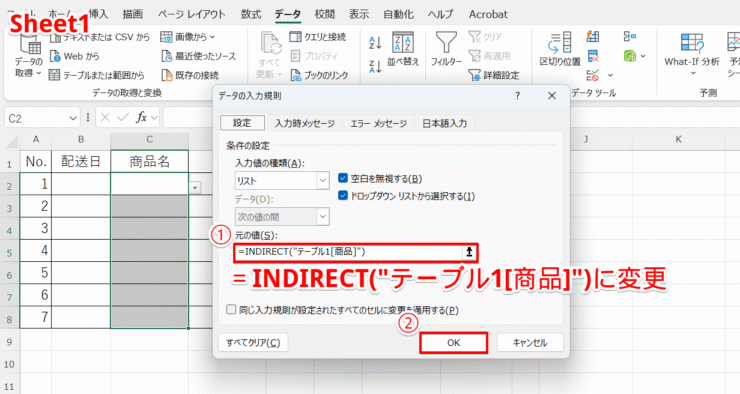
Task: Click the Flash Fill icon in データ ツール
Action: 593,36
